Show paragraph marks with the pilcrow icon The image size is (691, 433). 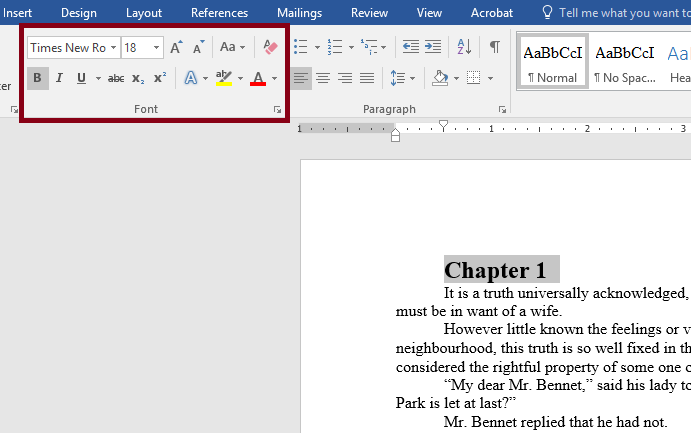495,47
